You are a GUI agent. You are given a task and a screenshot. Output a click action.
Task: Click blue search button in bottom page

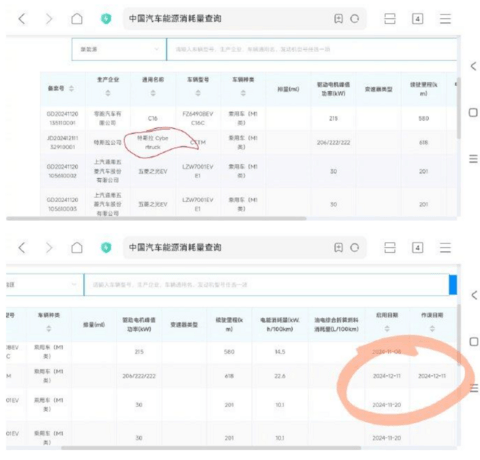(x=453, y=285)
